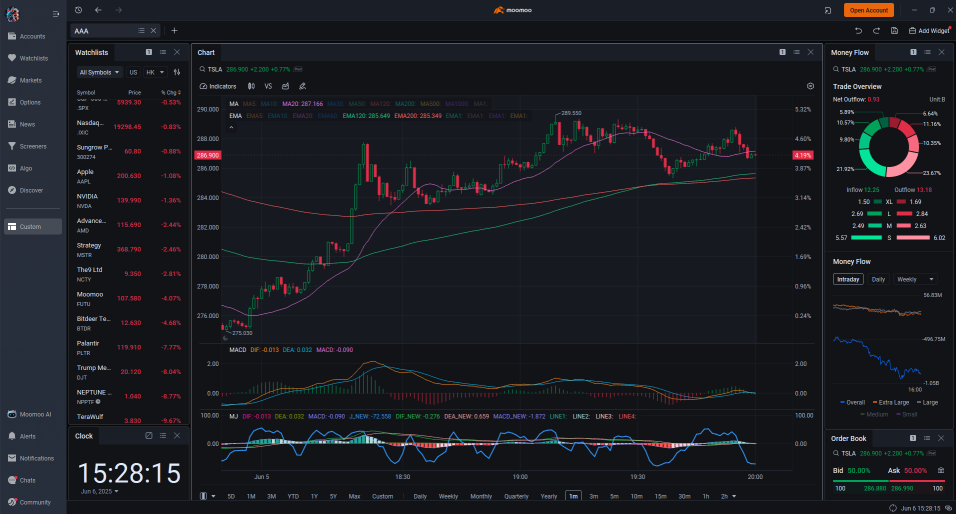Select the YTD chart range
The width and height of the screenshot is (956, 514).
(x=293, y=496)
